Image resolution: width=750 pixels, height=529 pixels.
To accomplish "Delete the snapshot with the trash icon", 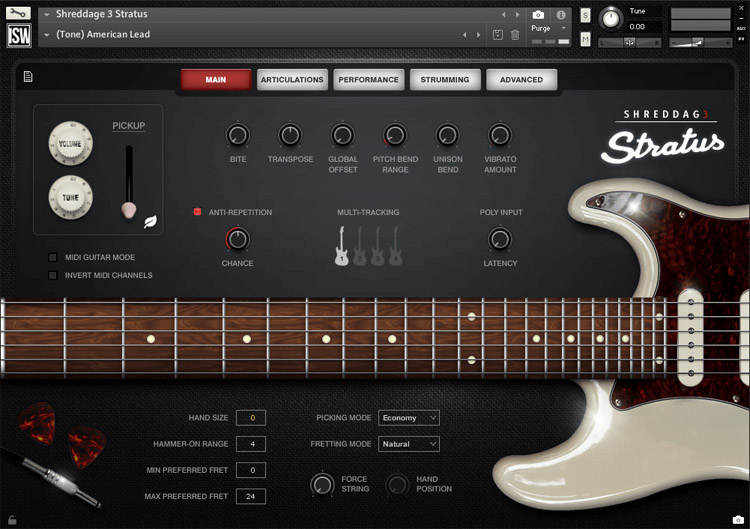I will coord(515,34).
